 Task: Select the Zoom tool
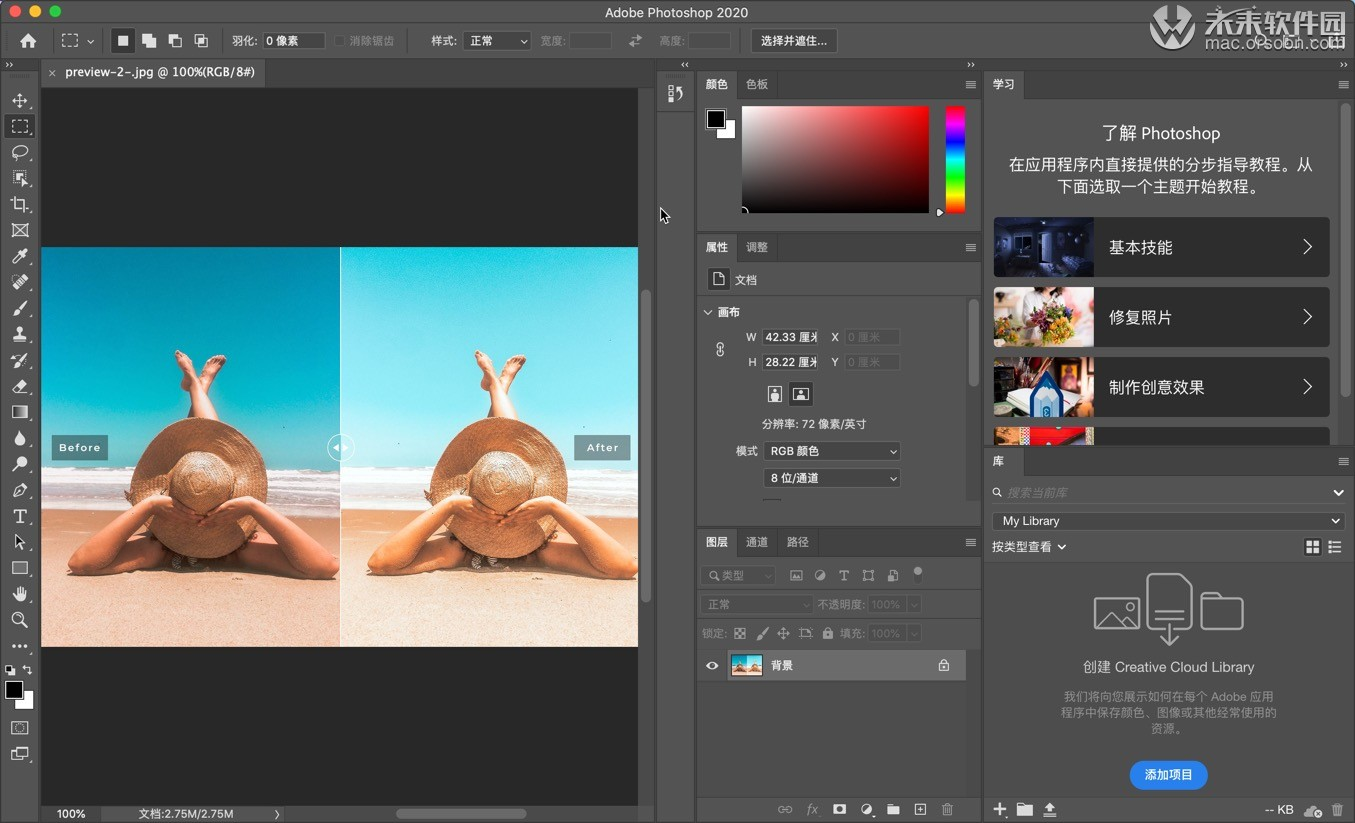point(20,620)
